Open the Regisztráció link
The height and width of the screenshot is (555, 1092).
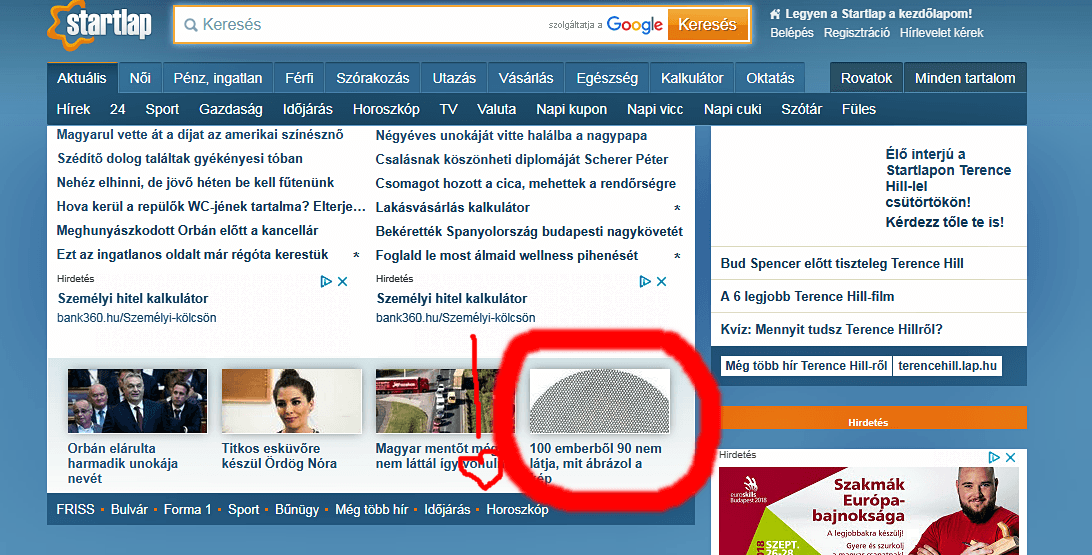click(856, 33)
